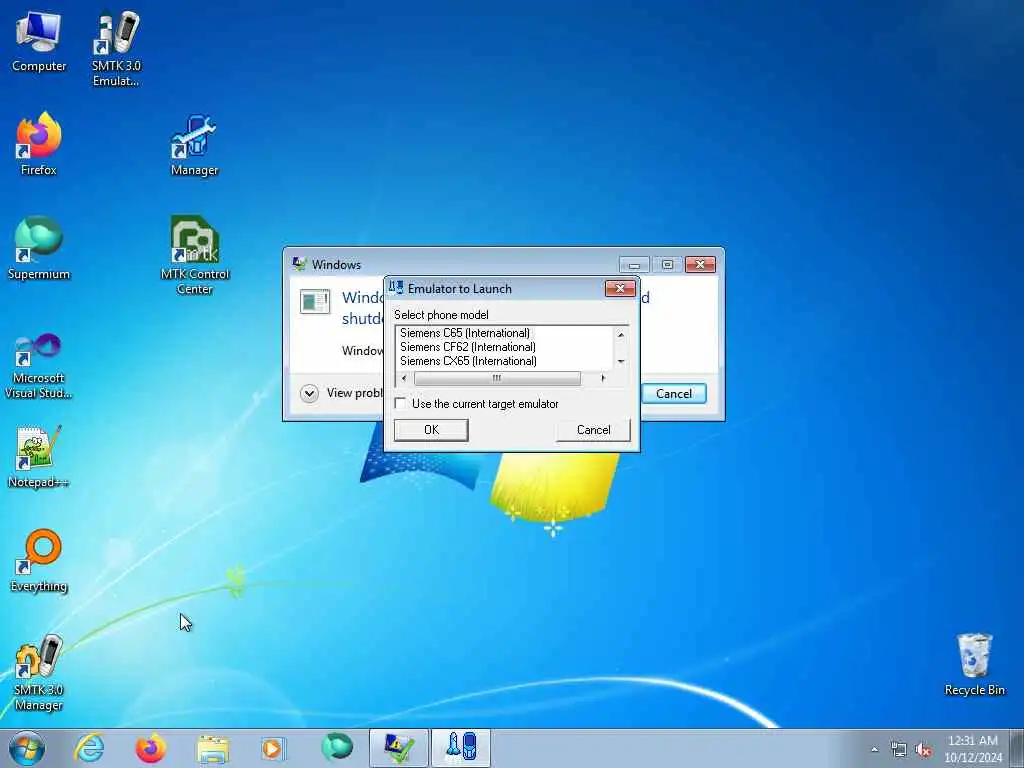The width and height of the screenshot is (1024, 768).
Task: Click the horizontal scrollbar thumb in phone list
Action: click(x=497, y=378)
